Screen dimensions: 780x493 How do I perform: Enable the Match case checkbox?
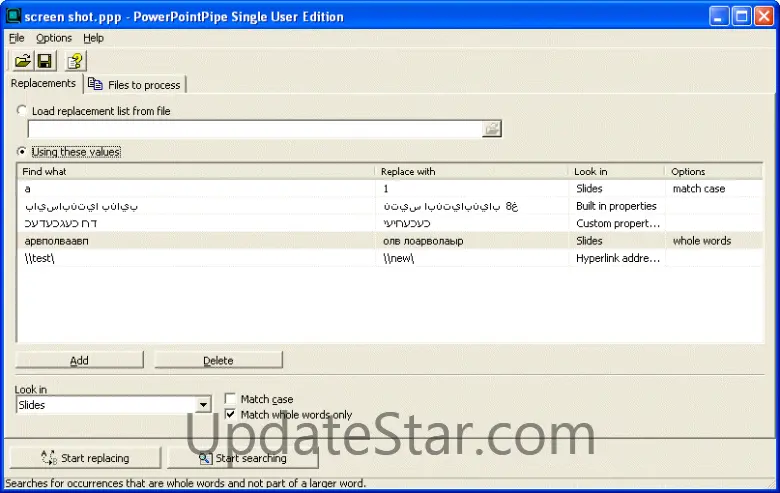230,399
